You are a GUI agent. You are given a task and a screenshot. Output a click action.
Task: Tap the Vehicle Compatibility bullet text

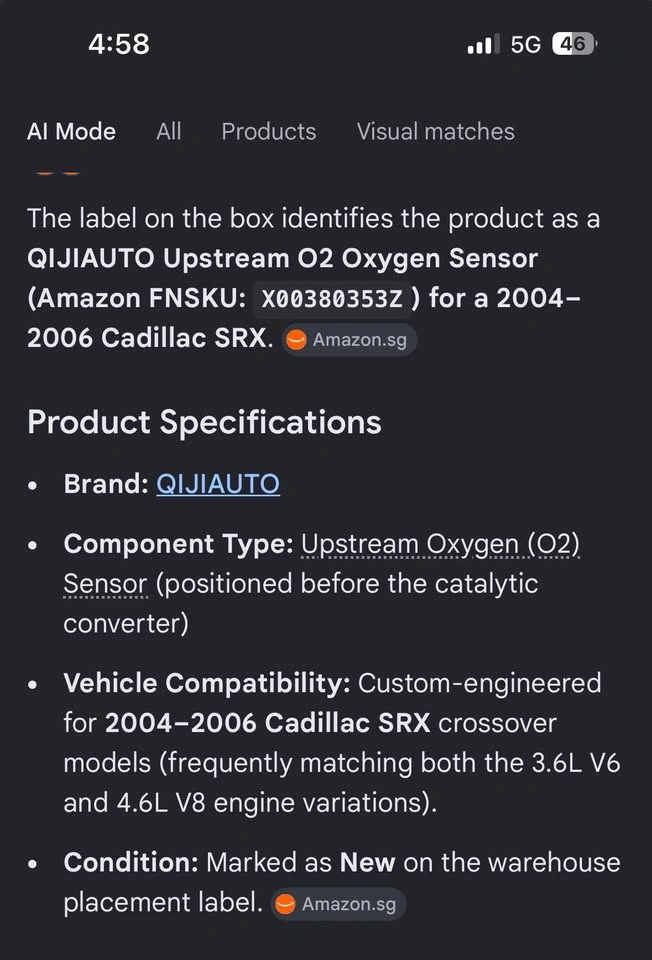[342, 743]
